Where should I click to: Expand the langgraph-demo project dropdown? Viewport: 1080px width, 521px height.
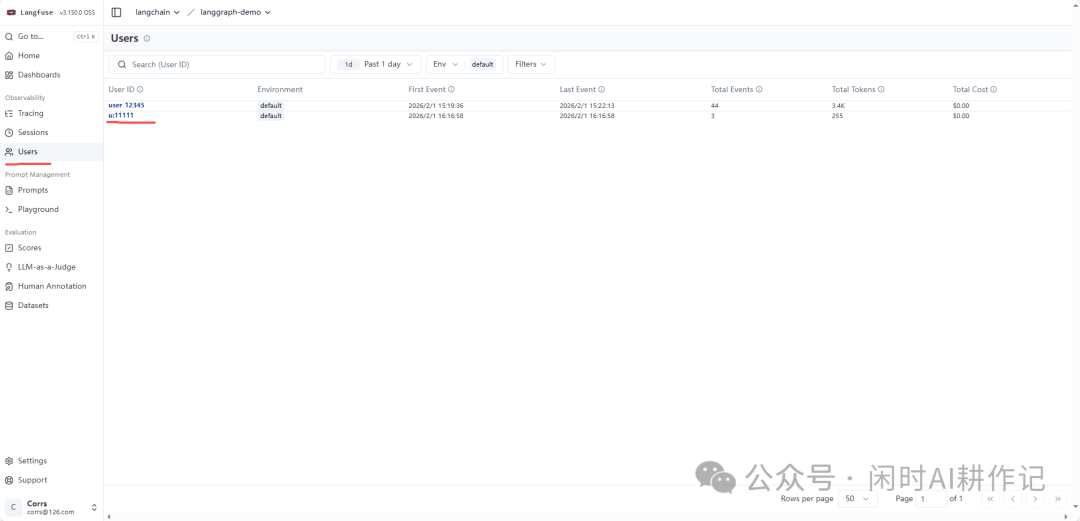(x=235, y=12)
